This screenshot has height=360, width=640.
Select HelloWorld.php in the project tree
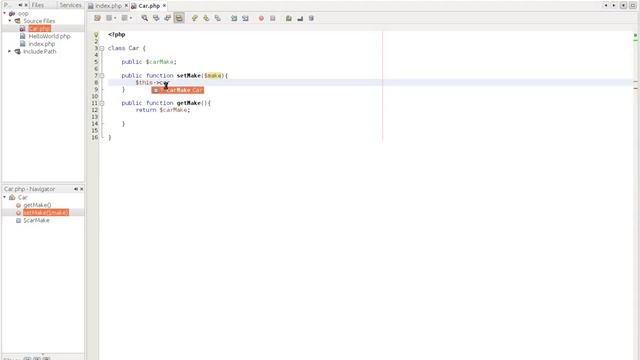[x=49, y=36]
